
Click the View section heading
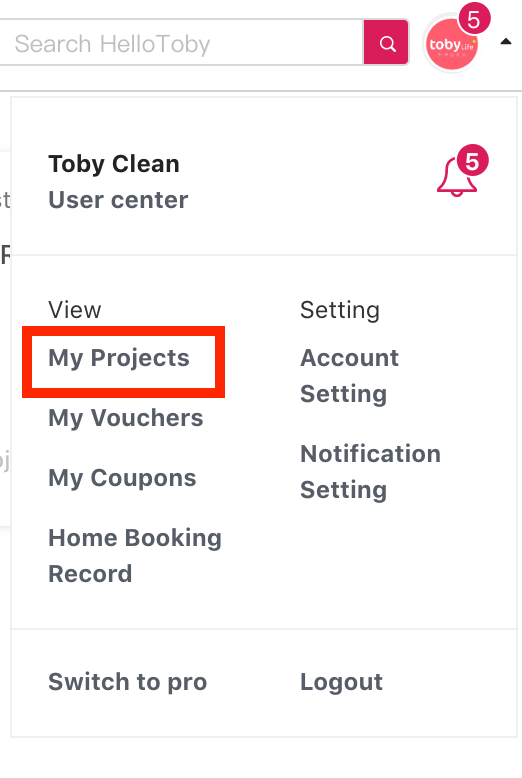tap(74, 310)
